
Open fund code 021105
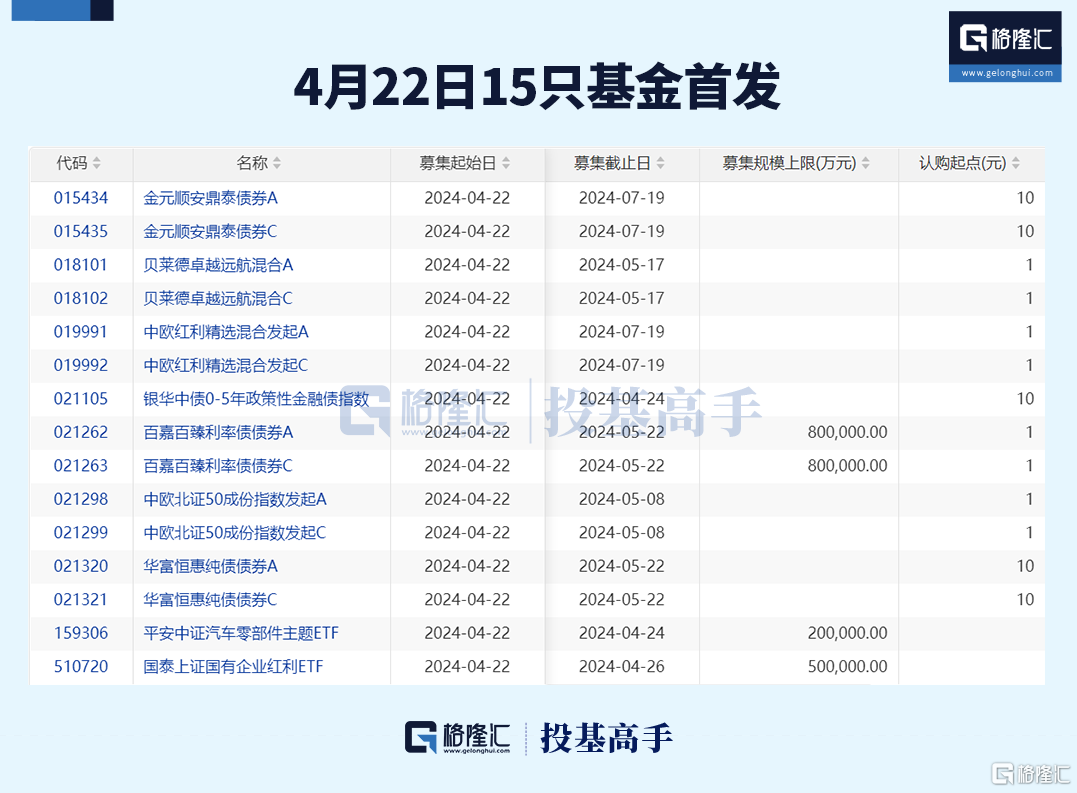tap(81, 399)
